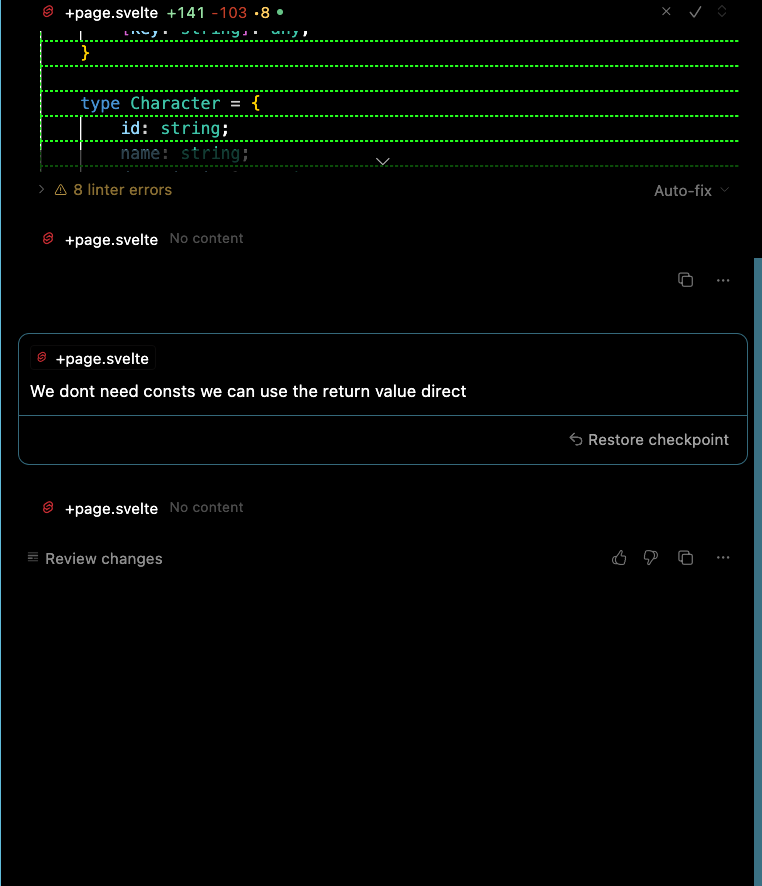Click the Review changes list icon
The image size is (762, 886).
(33, 558)
